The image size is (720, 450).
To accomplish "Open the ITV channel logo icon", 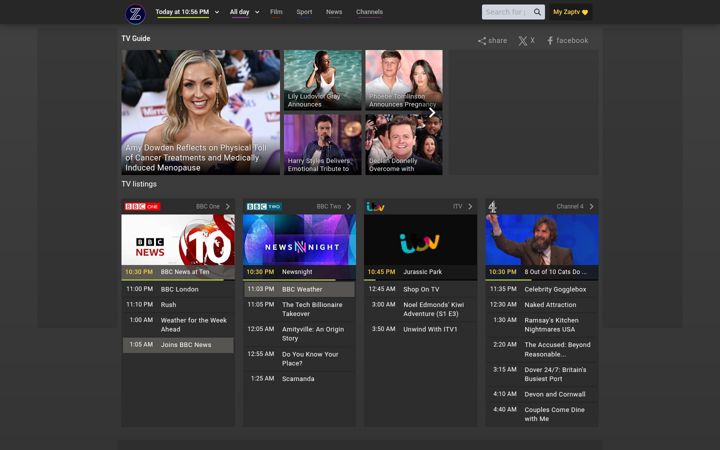I will [x=375, y=207].
